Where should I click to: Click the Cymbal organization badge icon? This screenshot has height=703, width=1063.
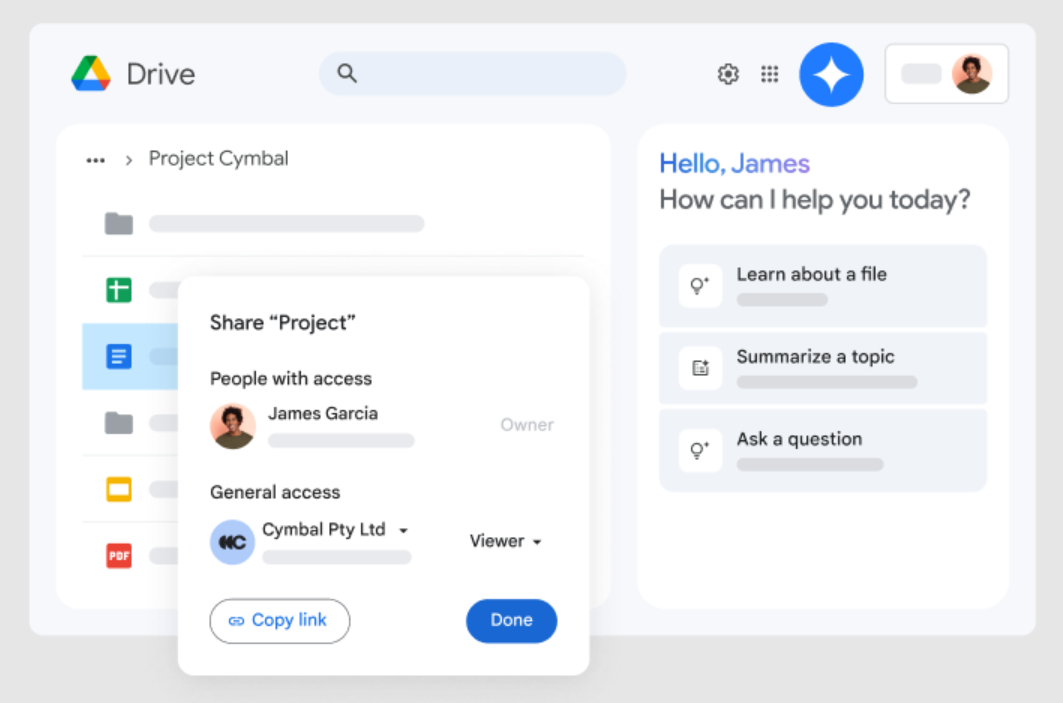click(233, 542)
